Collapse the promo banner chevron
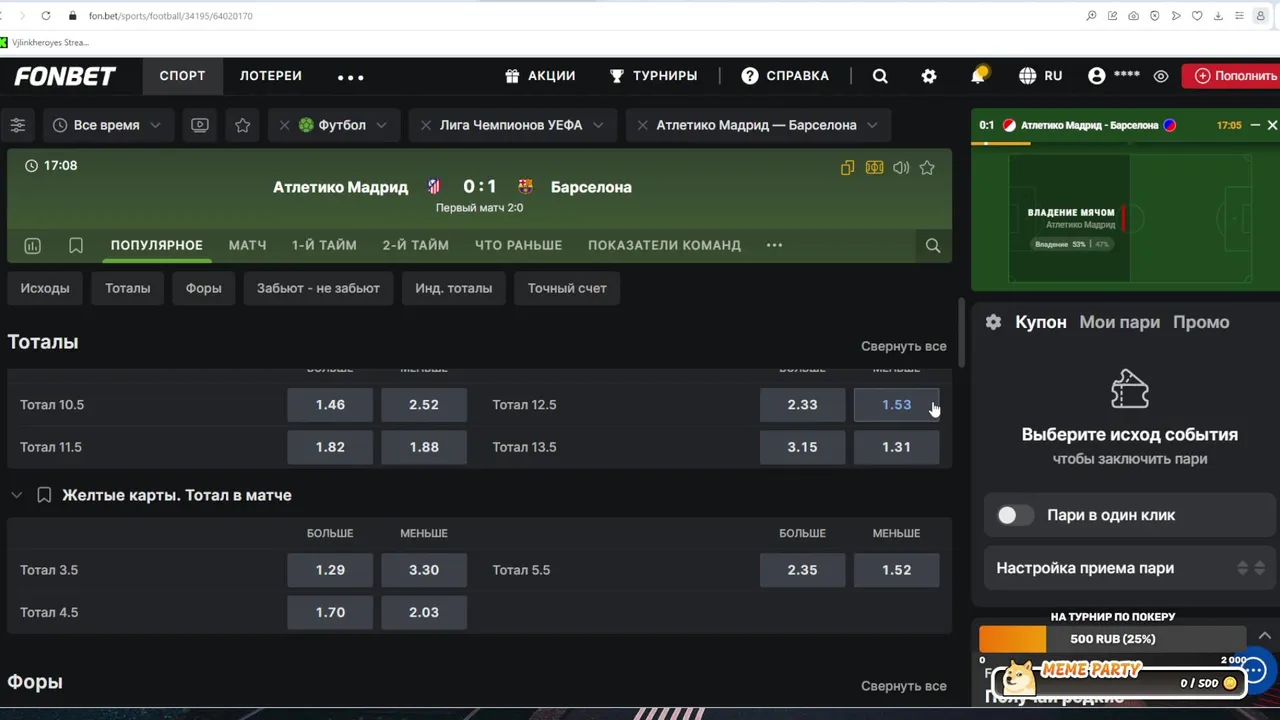The image size is (1280, 720). pos(1265,636)
